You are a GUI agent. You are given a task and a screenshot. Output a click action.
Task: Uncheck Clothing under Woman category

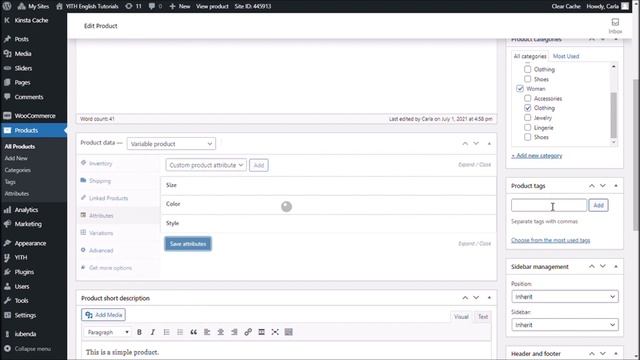[x=527, y=108]
